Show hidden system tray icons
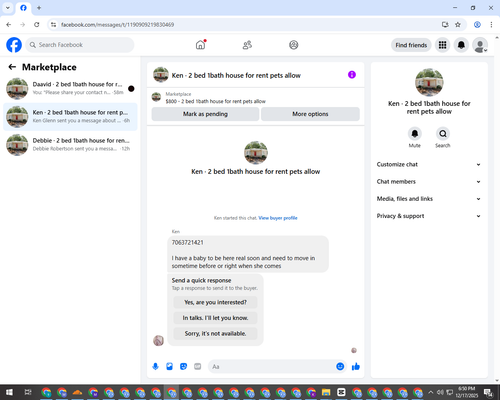Screen dimensions: 500x400 [430, 392]
